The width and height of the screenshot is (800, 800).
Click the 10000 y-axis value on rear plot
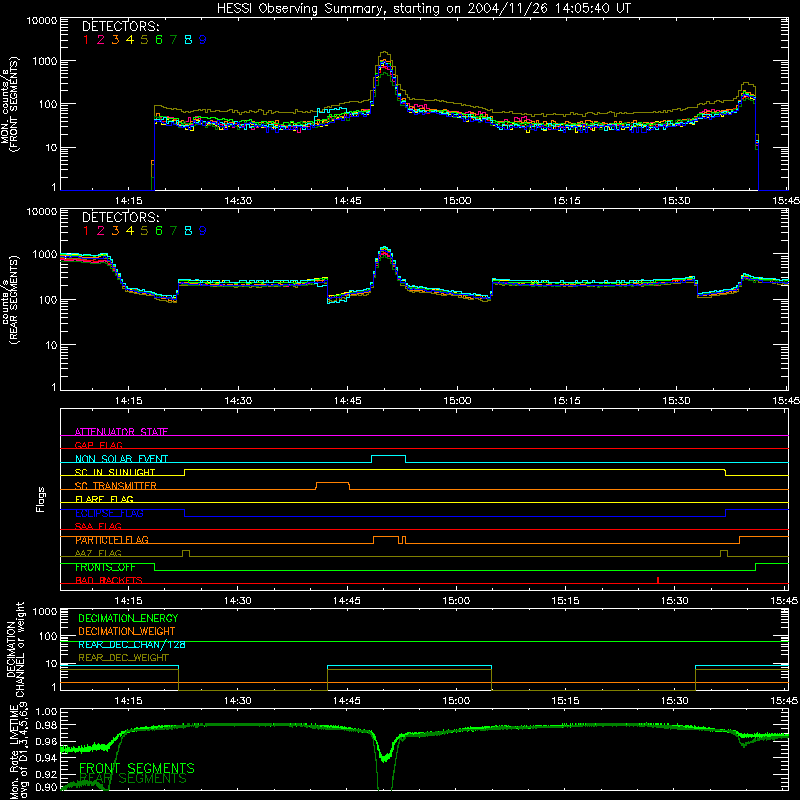click(x=42, y=212)
